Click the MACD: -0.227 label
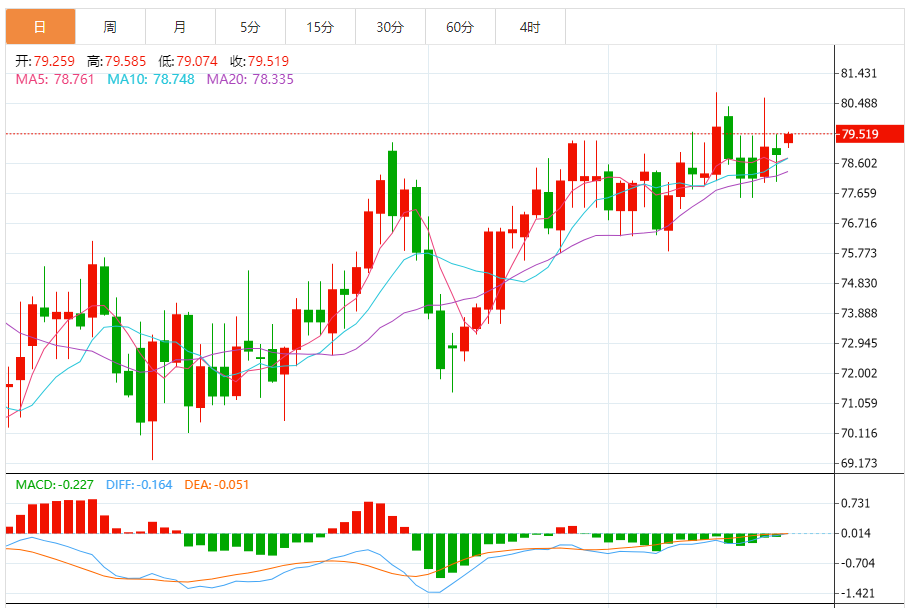The image size is (912, 608). tap(55, 485)
